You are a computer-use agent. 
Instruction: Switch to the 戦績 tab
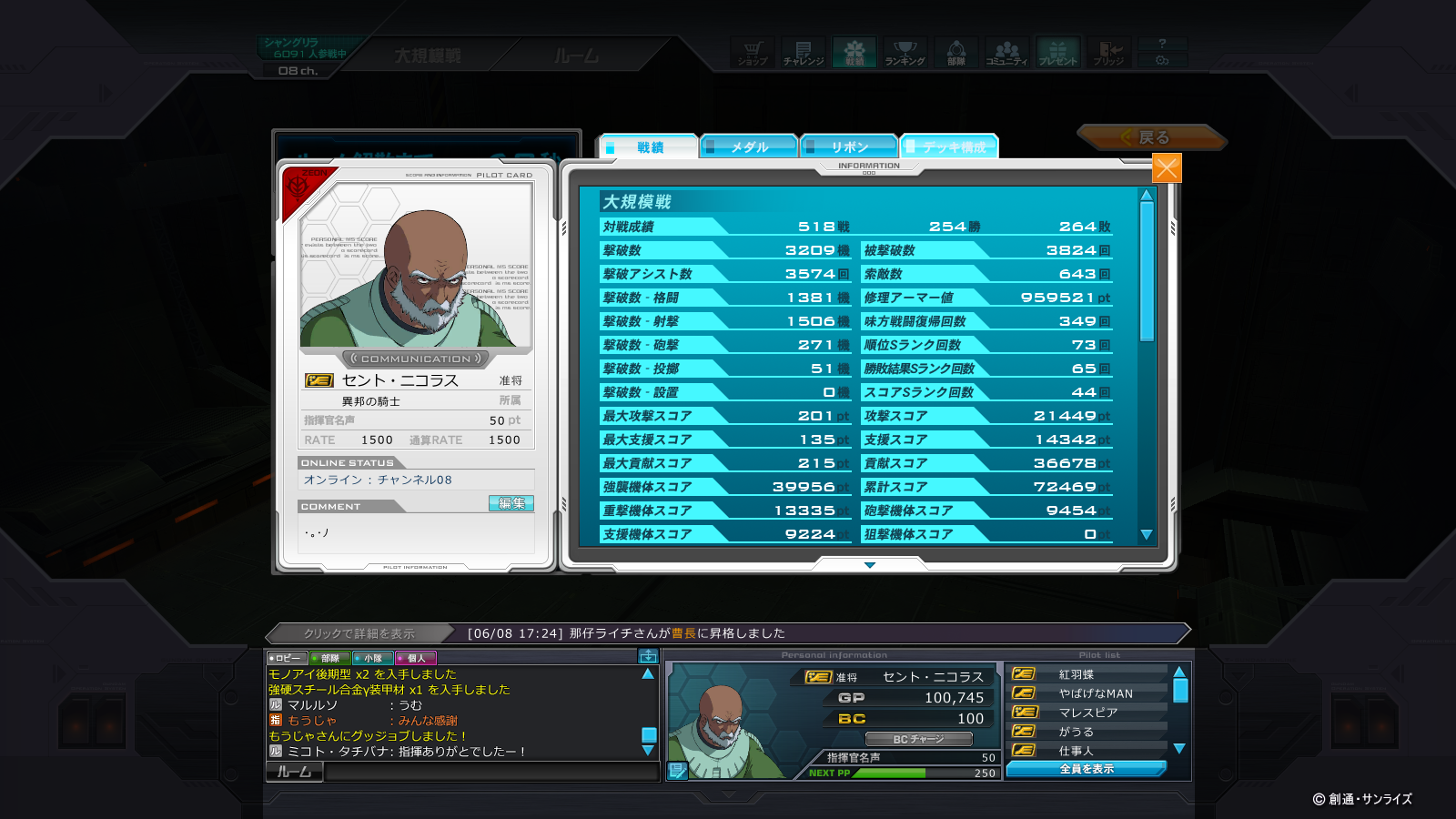click(x=648, y=147)
